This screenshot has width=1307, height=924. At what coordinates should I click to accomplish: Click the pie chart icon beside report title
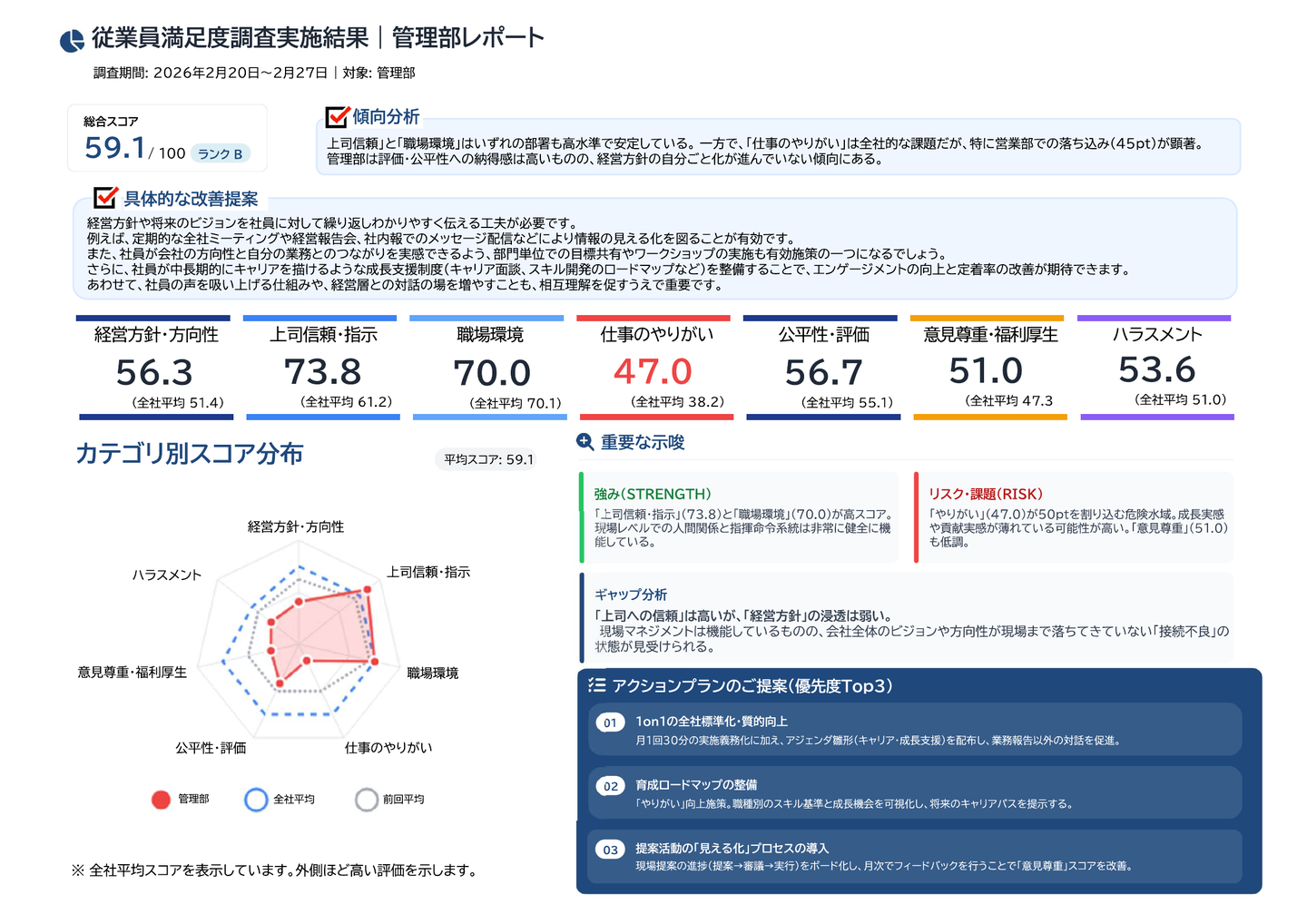click(x=72, y=40)
